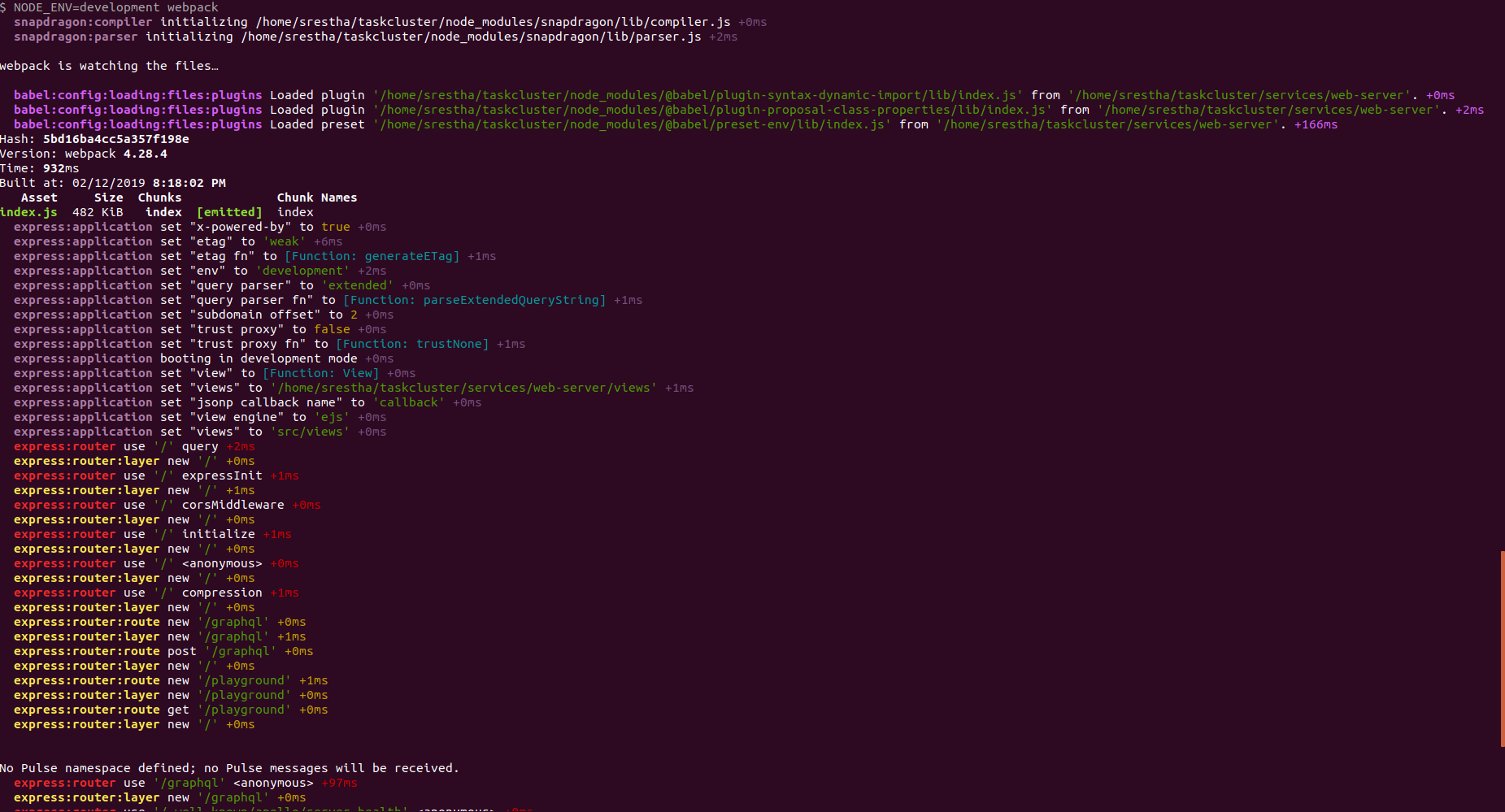The width and height of the screenshot is (1505, 812).
Task: Click the index.js asset name
Action: click(x=29, y=212)
